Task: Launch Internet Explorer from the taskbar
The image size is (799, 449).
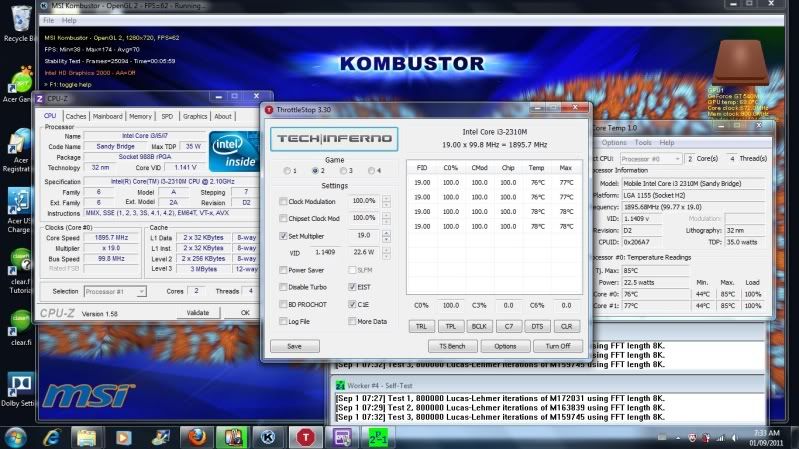Action: (x=52, y=436)
